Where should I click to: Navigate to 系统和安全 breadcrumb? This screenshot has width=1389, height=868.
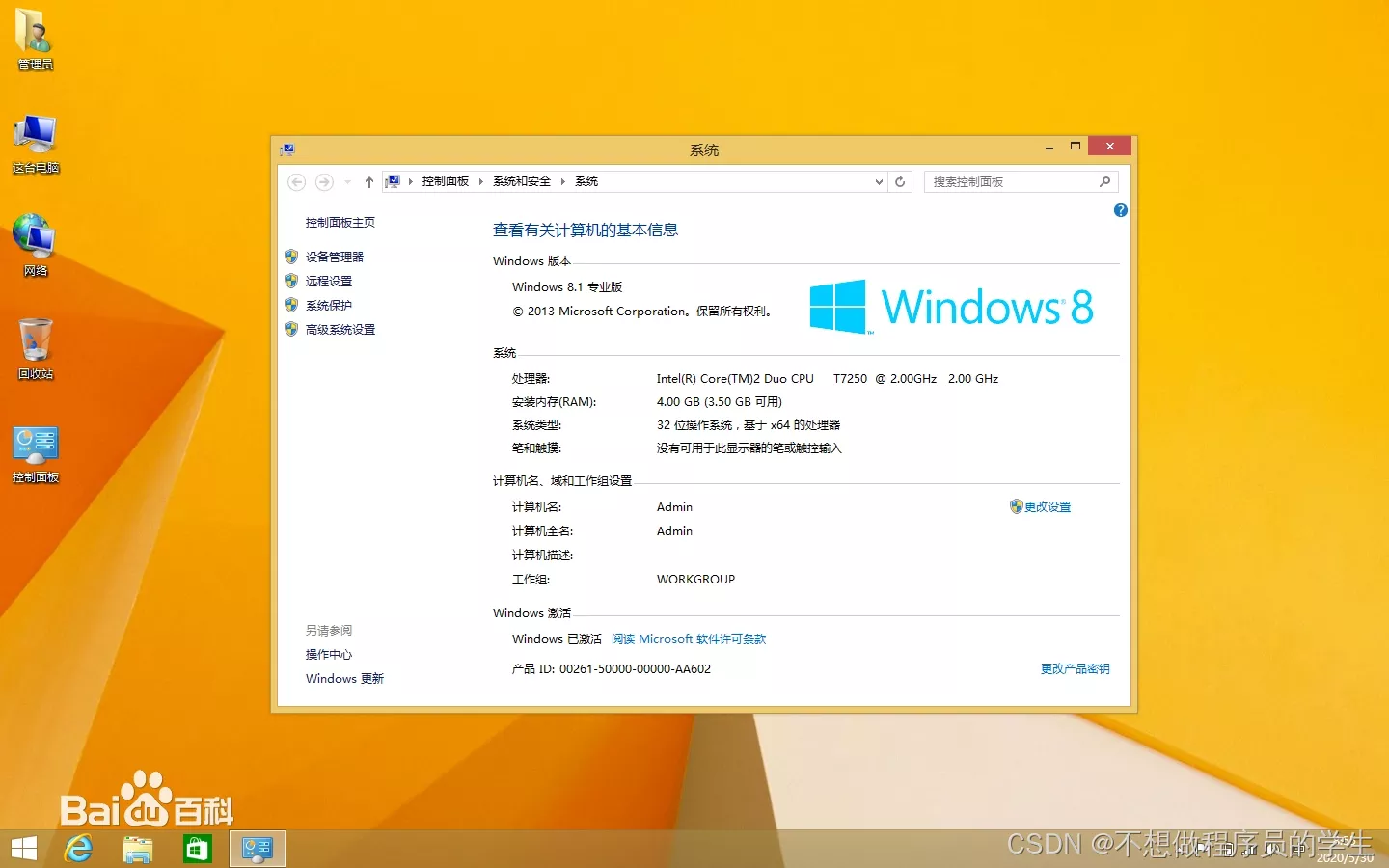point(522,181)
